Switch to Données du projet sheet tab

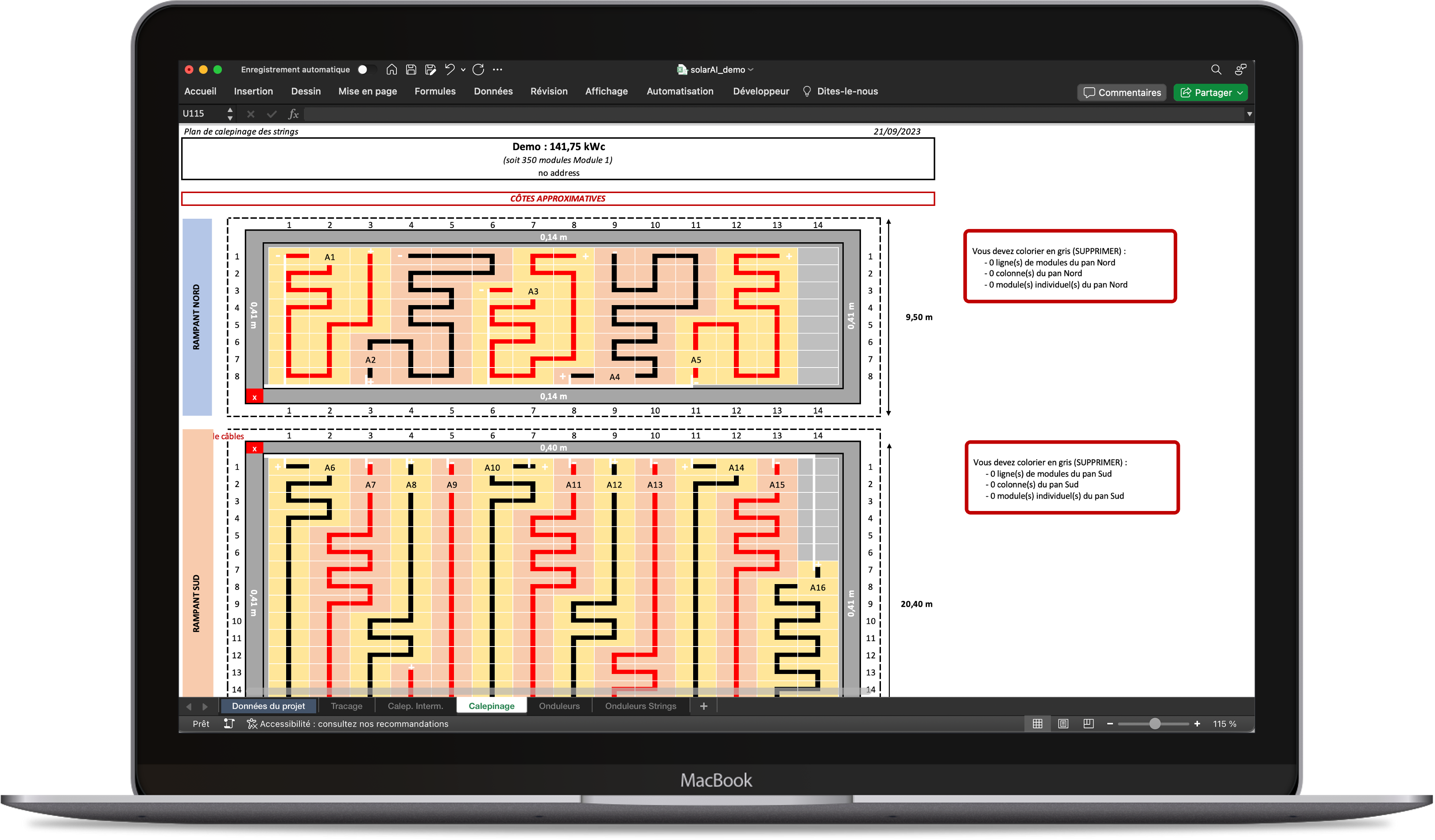[268, 706]
